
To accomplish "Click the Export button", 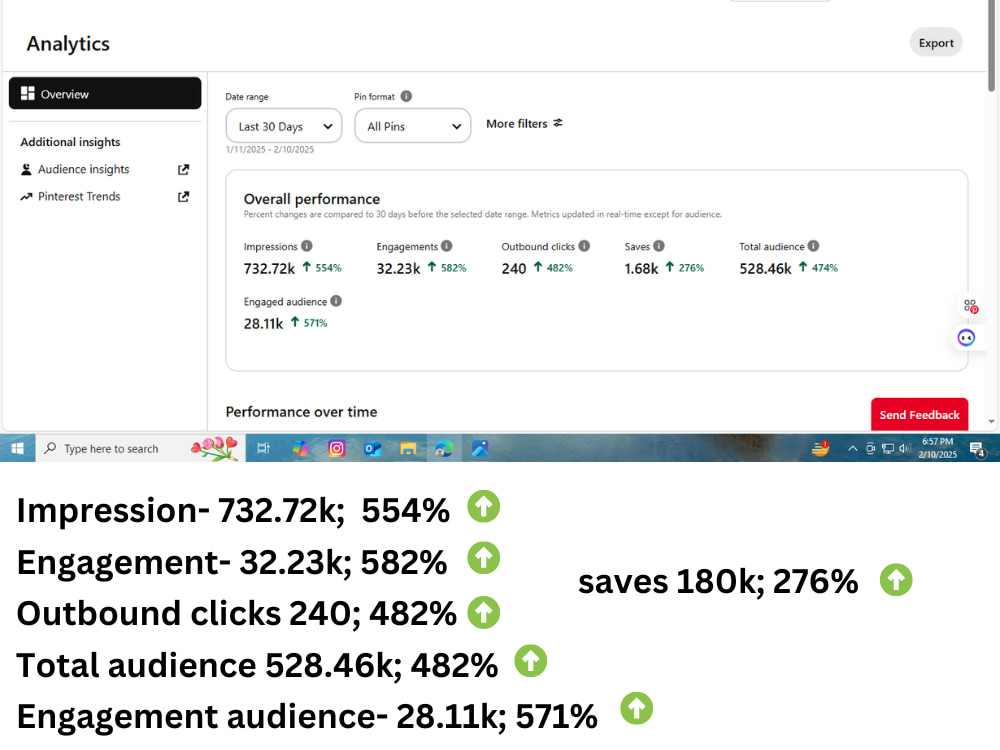I will (936, 43).
